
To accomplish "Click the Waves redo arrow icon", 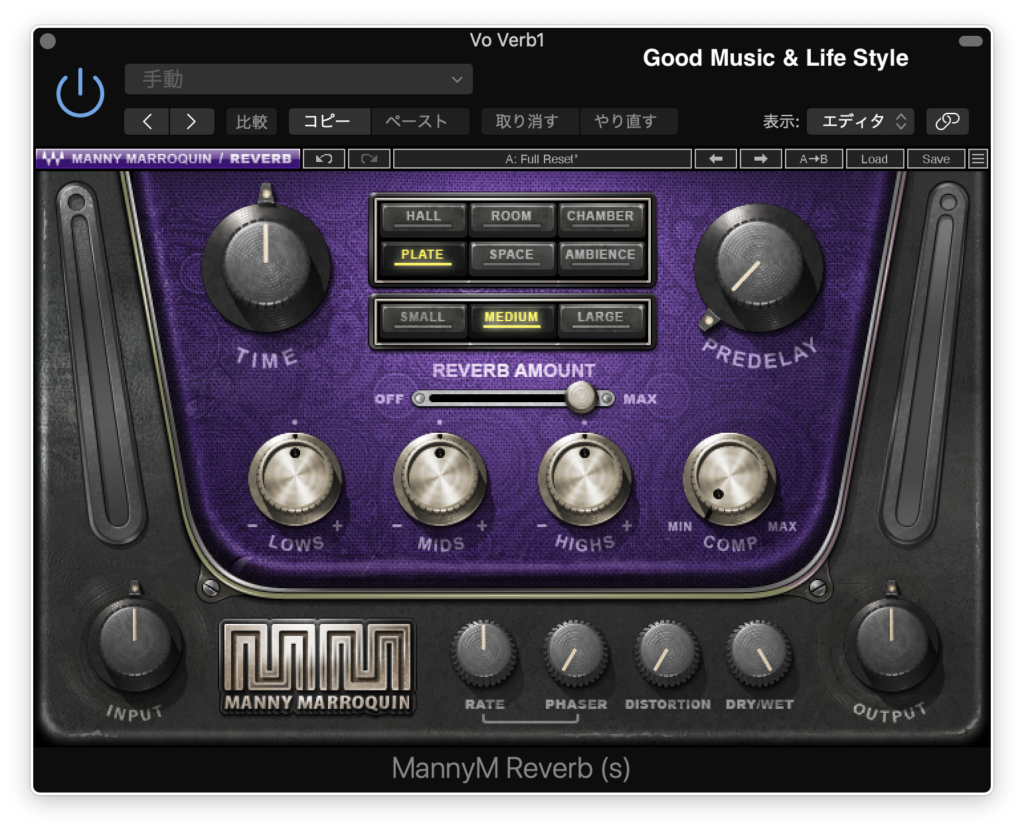I will [369, 159].
